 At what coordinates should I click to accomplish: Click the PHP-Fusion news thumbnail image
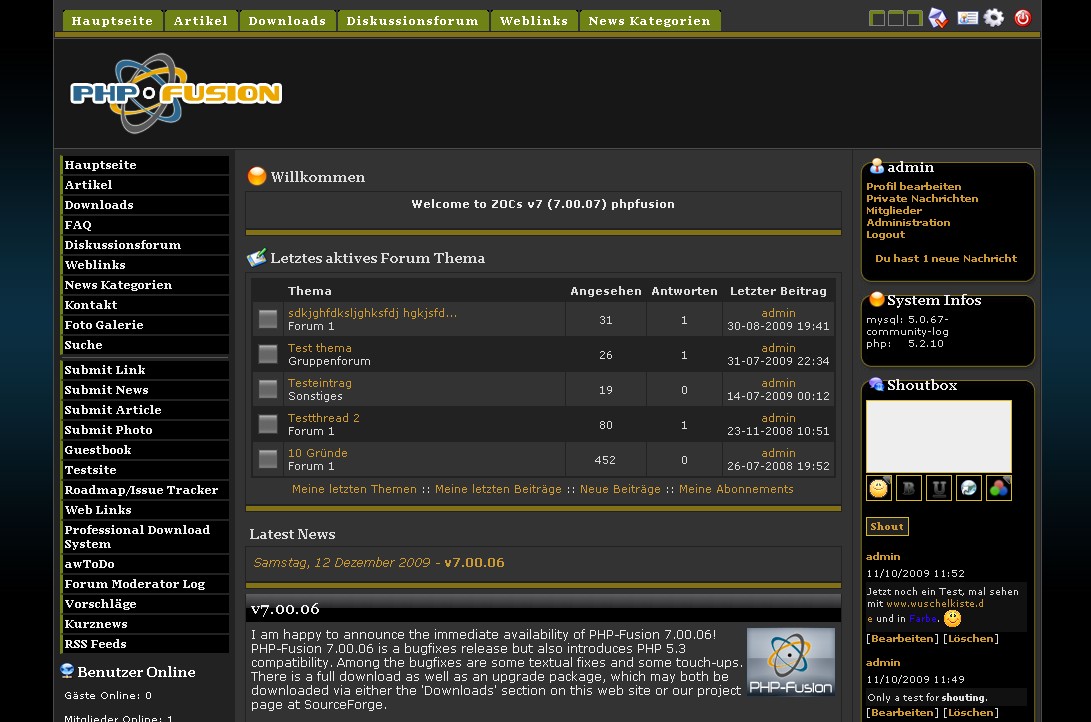790,661
